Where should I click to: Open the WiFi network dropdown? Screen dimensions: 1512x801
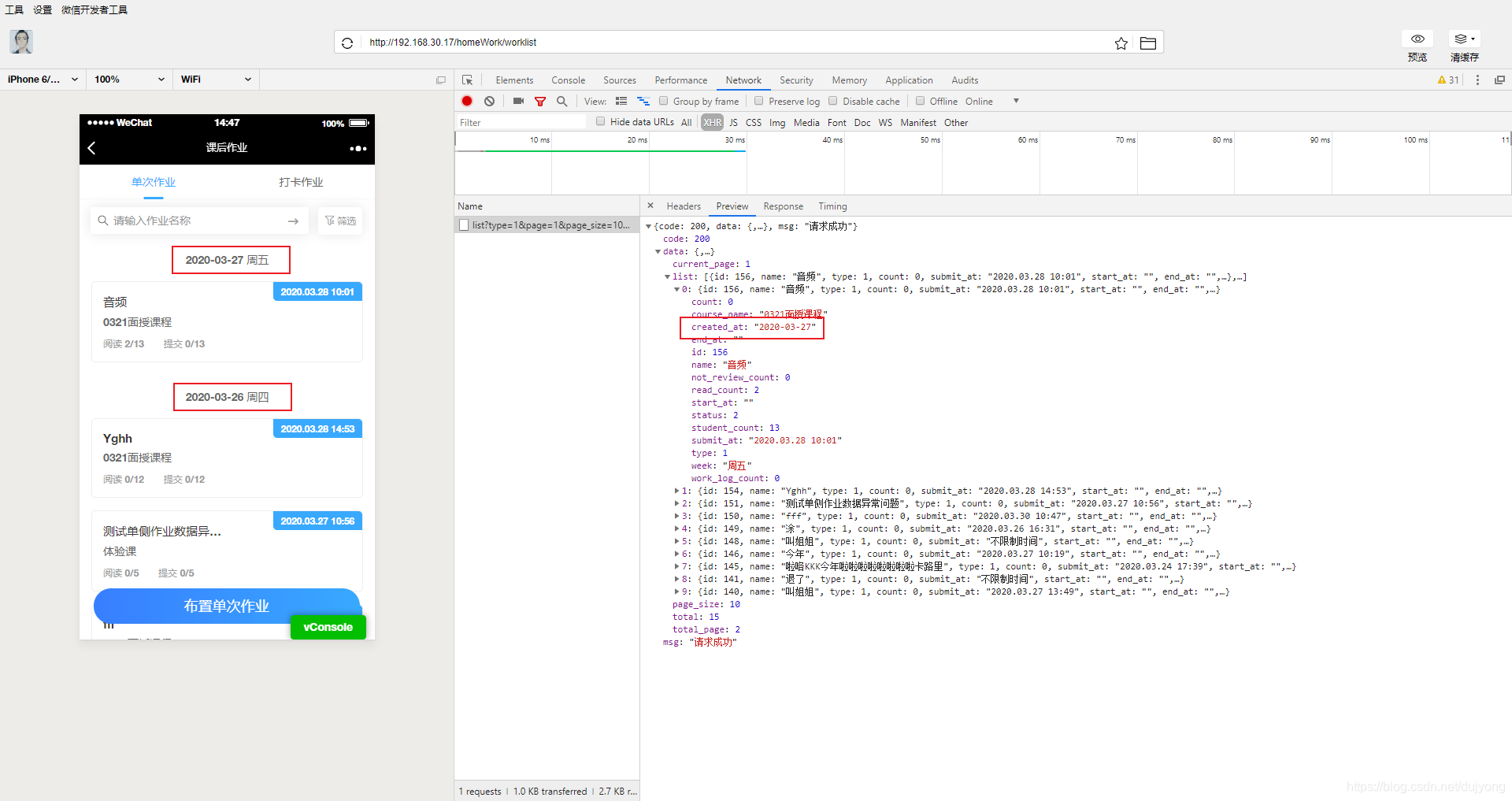tap(216, 80)
